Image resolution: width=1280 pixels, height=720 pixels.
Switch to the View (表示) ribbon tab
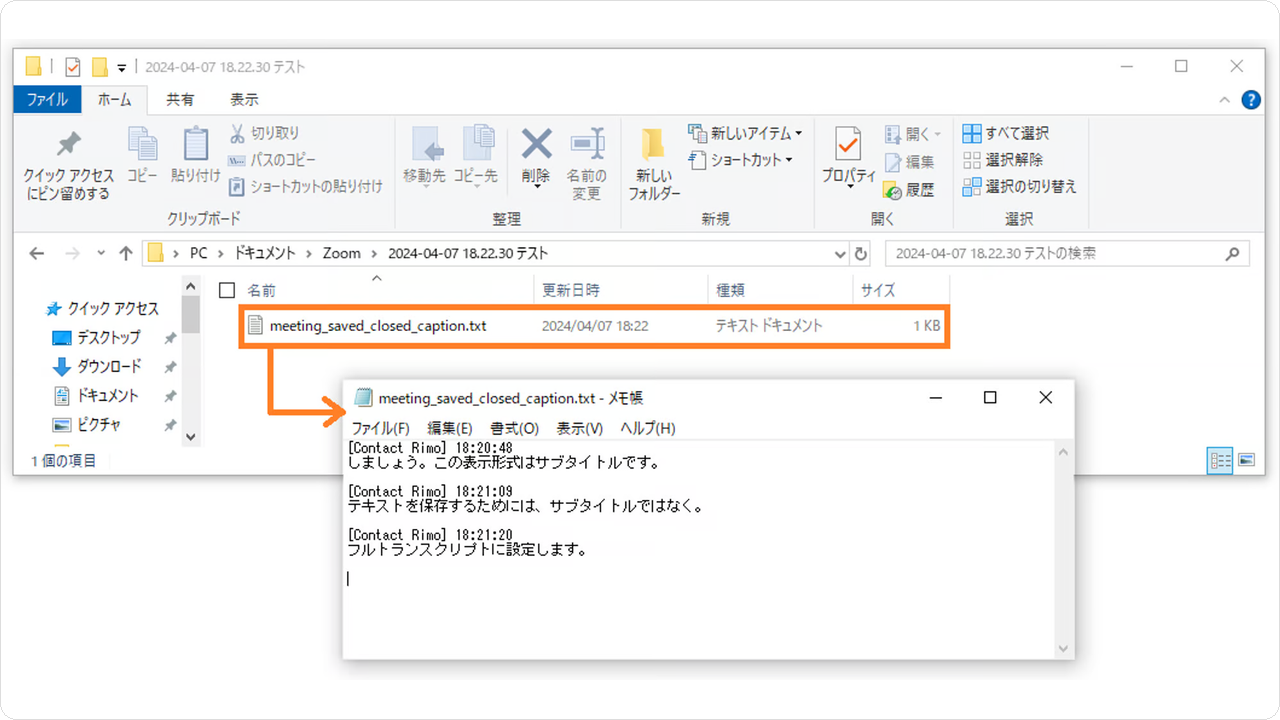click(x=244, y=100)
